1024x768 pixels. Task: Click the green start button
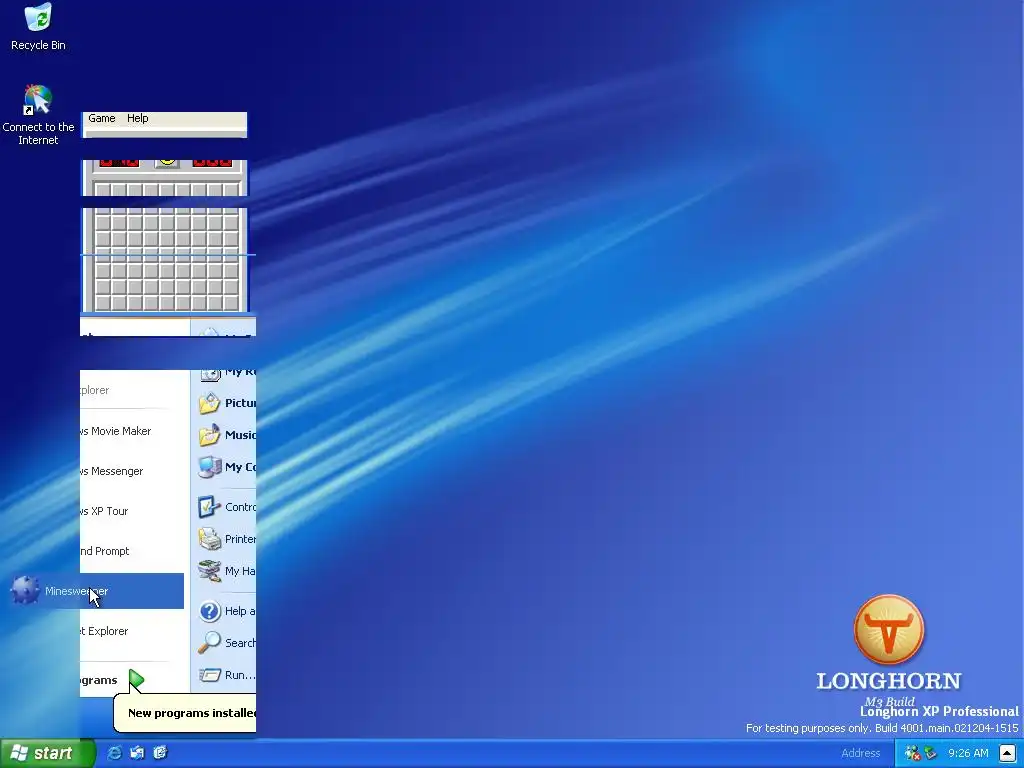pyautogui.click(x=48, y=753)
